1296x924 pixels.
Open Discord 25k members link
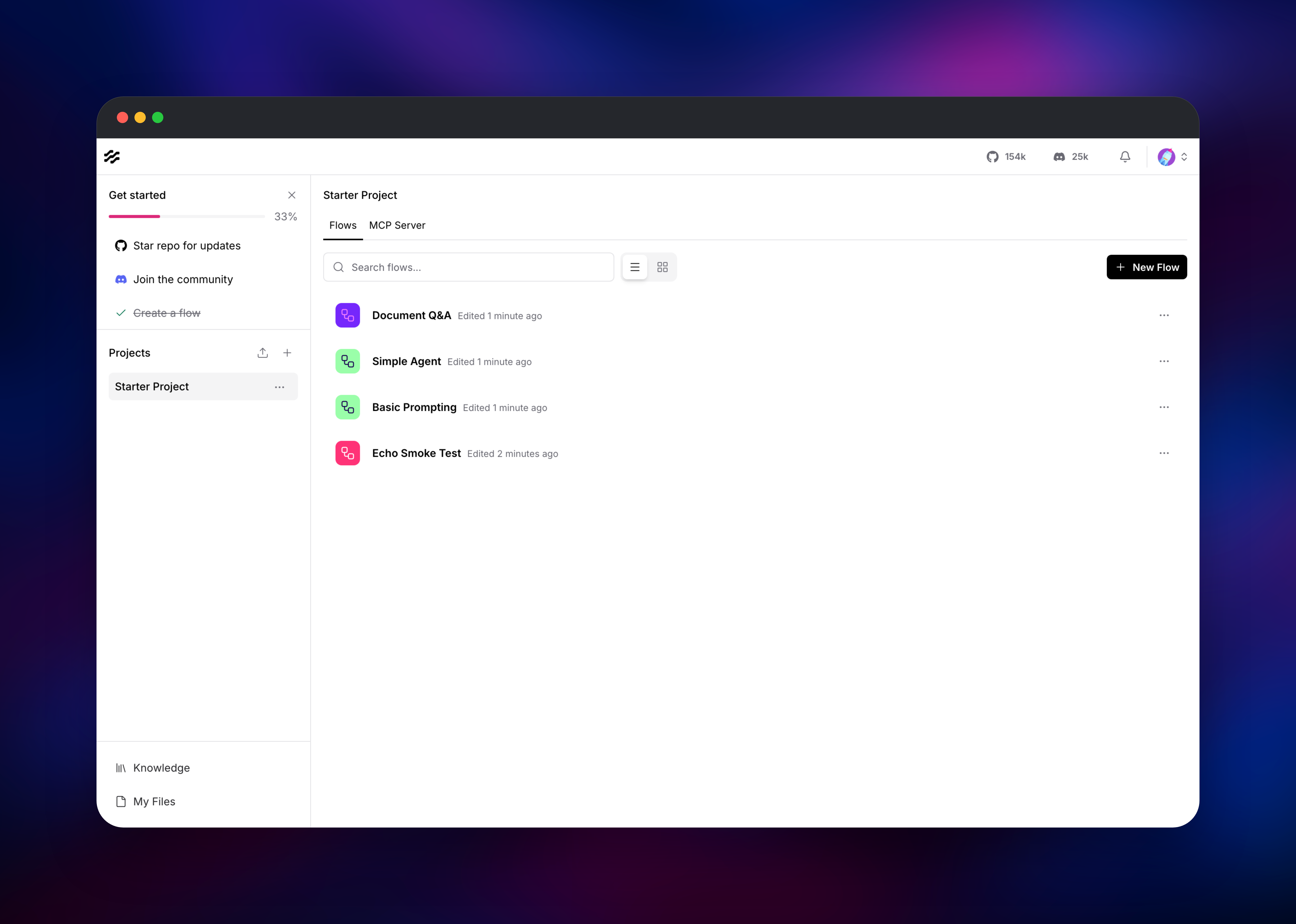[x=1071, y=156]
